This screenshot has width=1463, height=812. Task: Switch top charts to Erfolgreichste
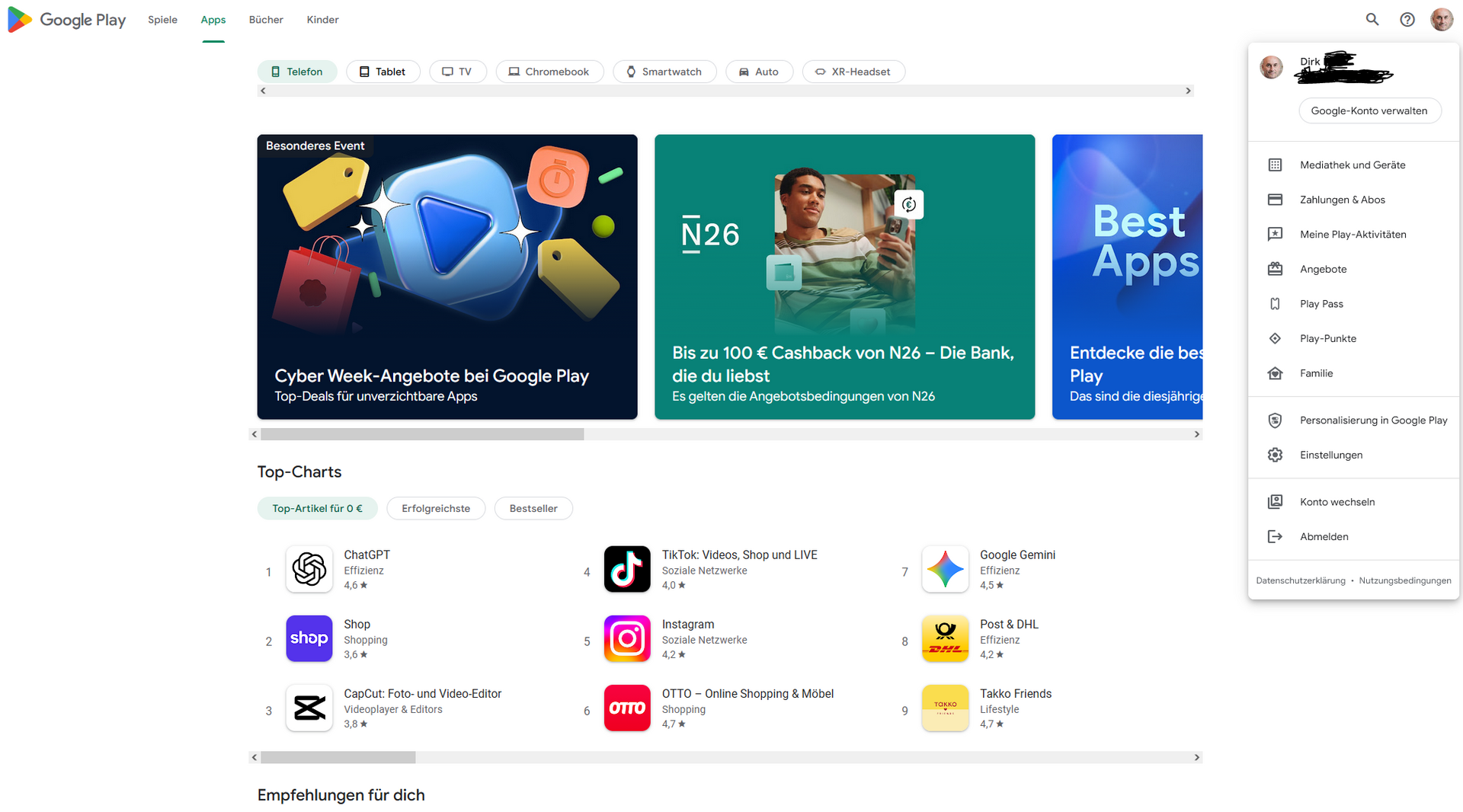[436, 508]
